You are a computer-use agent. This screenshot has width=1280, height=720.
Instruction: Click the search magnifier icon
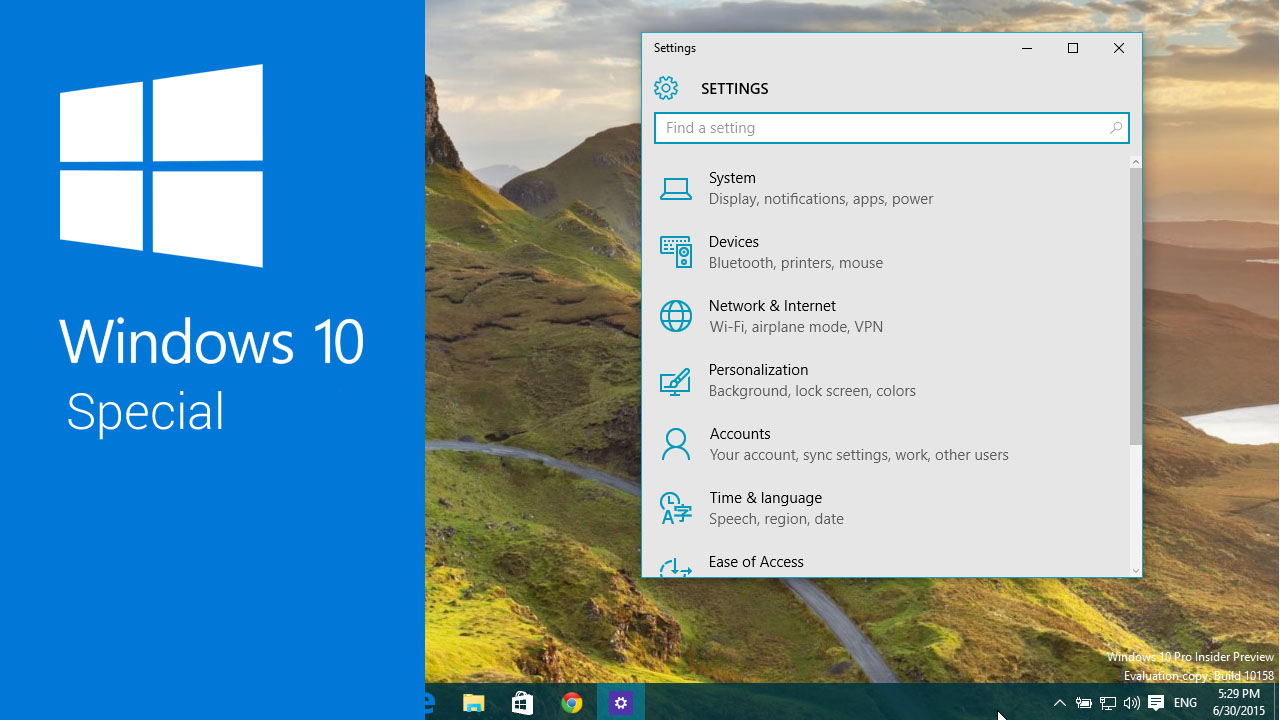point(1116,128)
